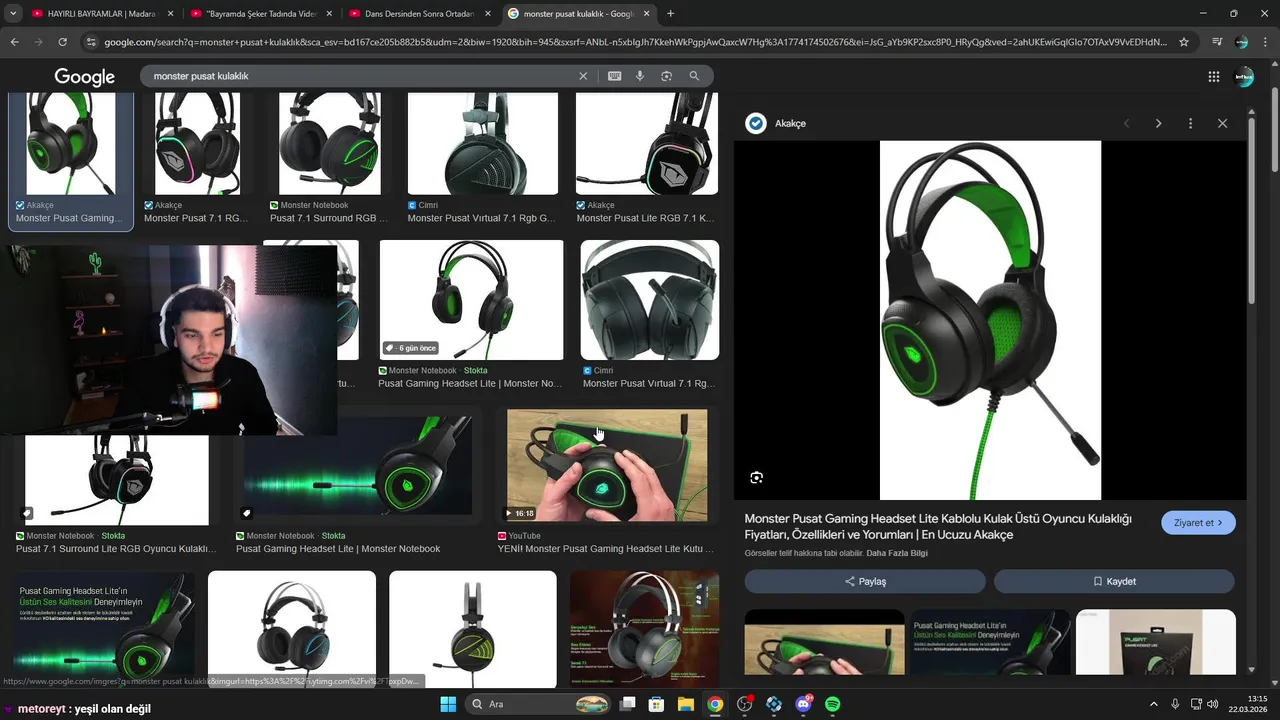Open the preview panel three-dot options

(1190, 123)
